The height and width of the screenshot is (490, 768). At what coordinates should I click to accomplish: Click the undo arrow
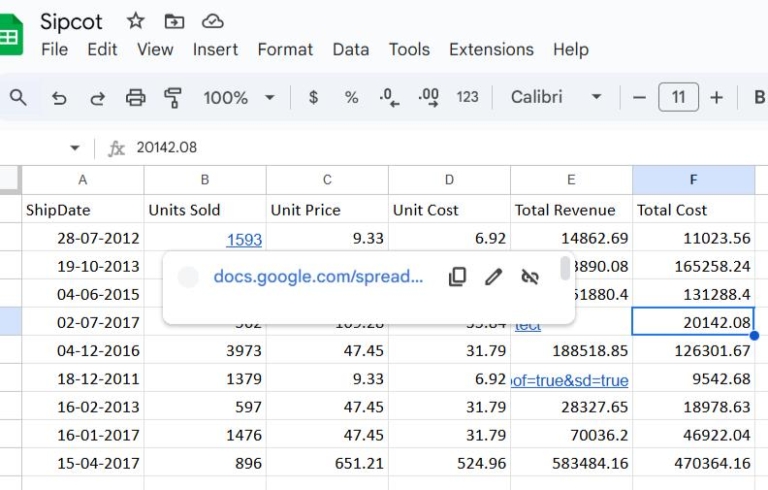pos(59,97)
